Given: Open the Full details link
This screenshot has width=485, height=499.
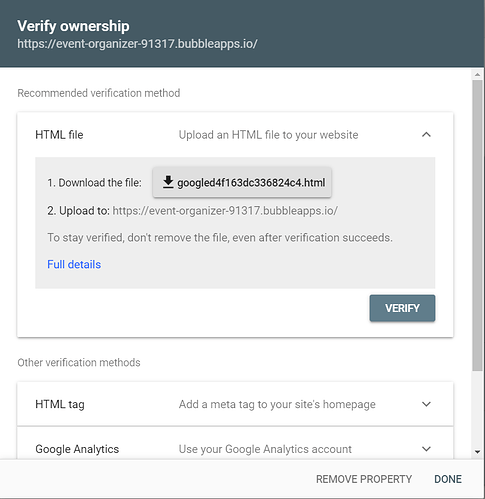Looking at the screenshot, I should 74,264.
